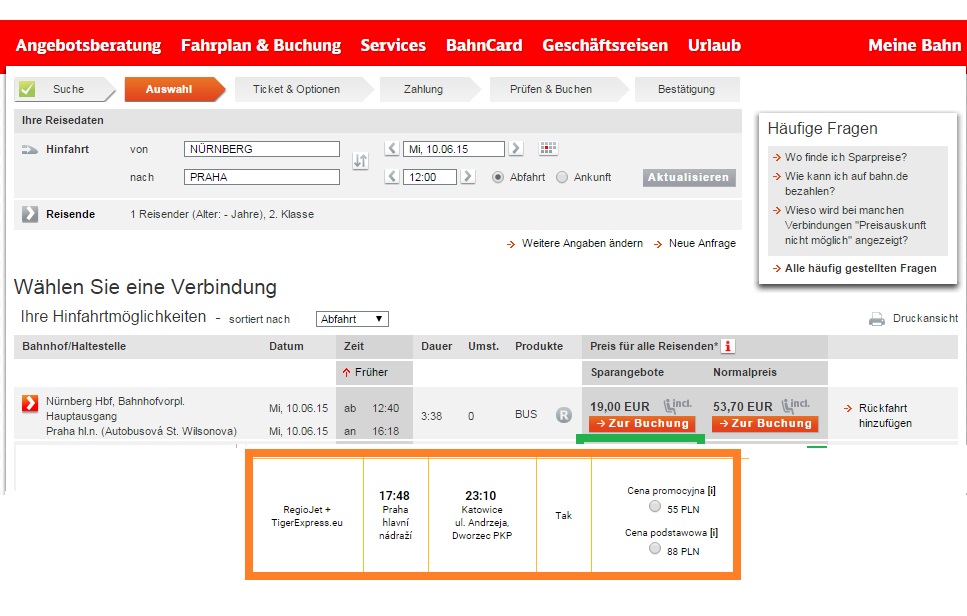This screenshot has width=967, height=616.
Task: Click the Tak cell in the orange table
Action: pyautogui.click(x=564, y=515)
